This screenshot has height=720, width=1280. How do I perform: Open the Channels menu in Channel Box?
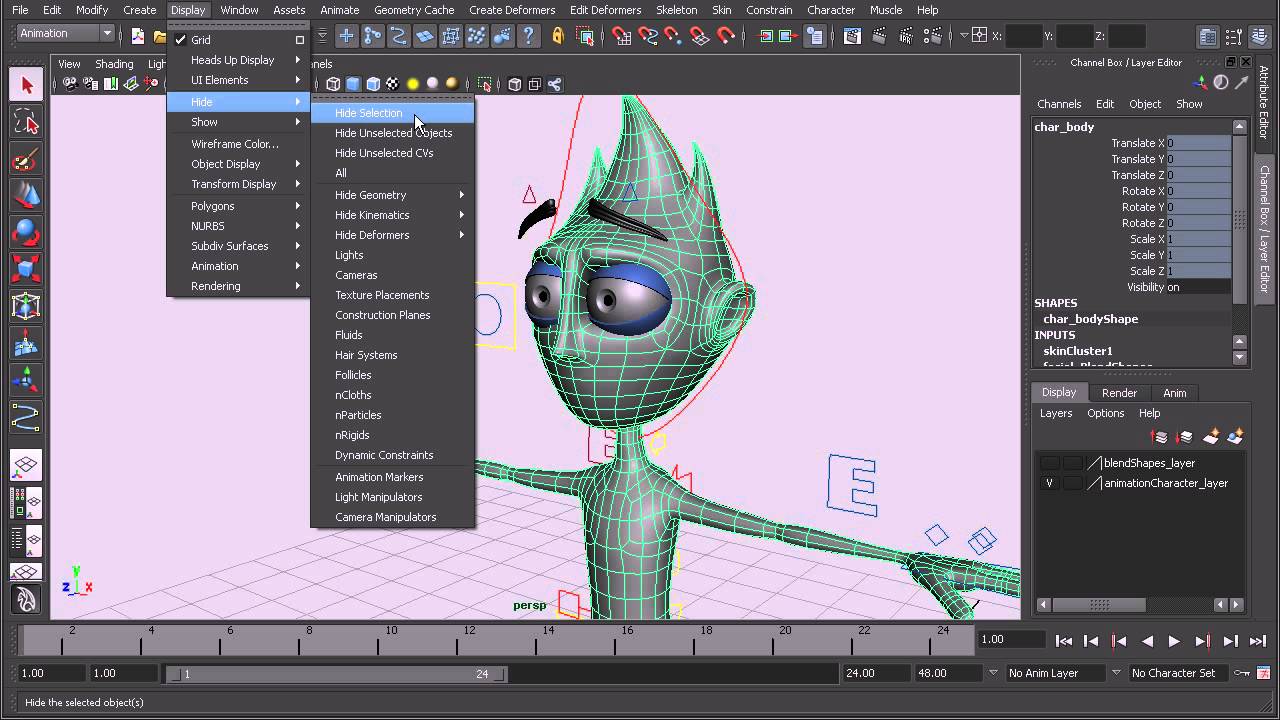click(1059, 104)
